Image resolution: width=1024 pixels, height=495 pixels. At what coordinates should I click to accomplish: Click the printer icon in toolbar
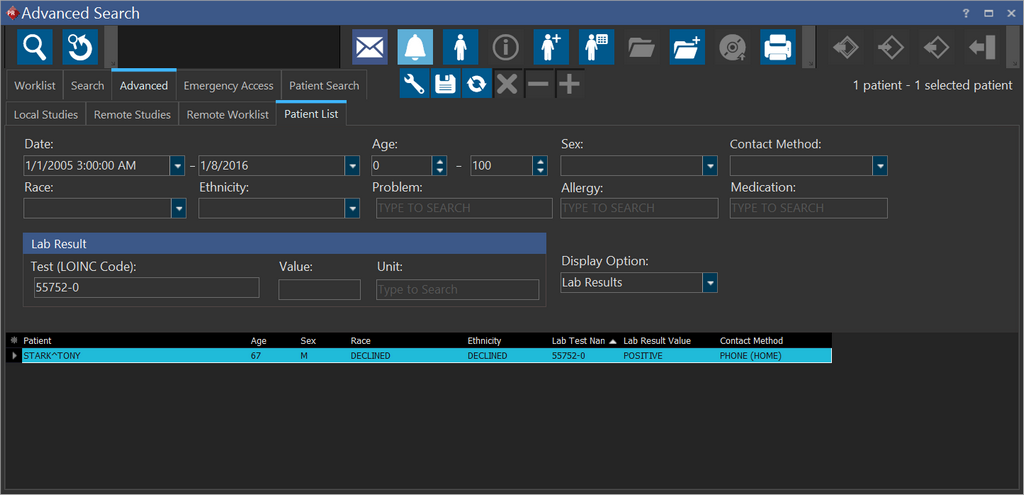[x=777, y=47]
